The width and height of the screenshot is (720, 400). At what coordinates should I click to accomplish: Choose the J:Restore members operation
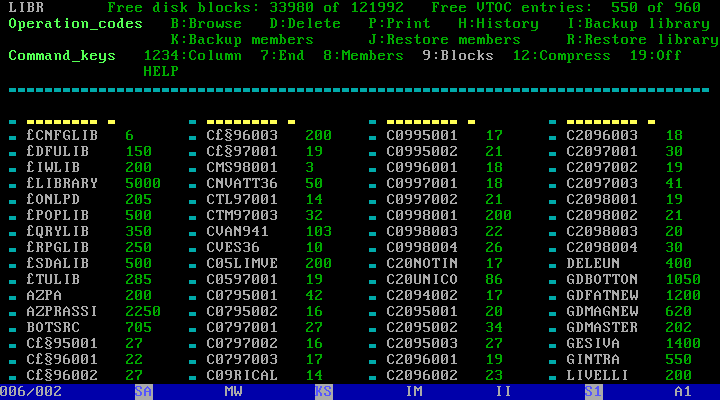[444, 40]
